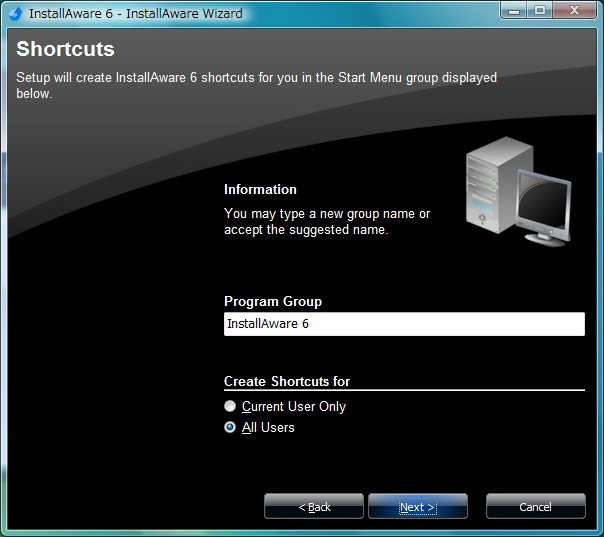Click the Program Group input field
The image size is (604, 537).
coord(404,324)
